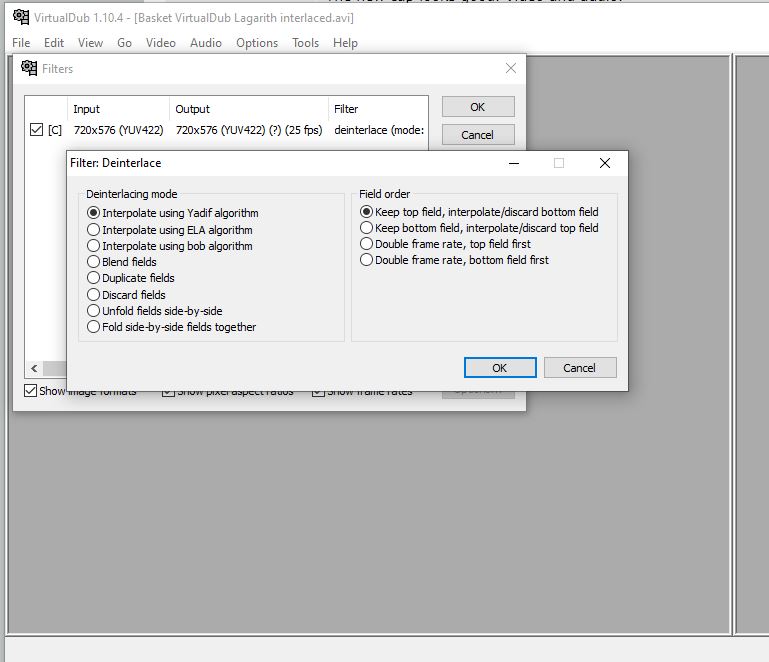Select Fold side-by-side fields together
The width and height of the screenshot is (769, 662).
(x=171, y=327)
